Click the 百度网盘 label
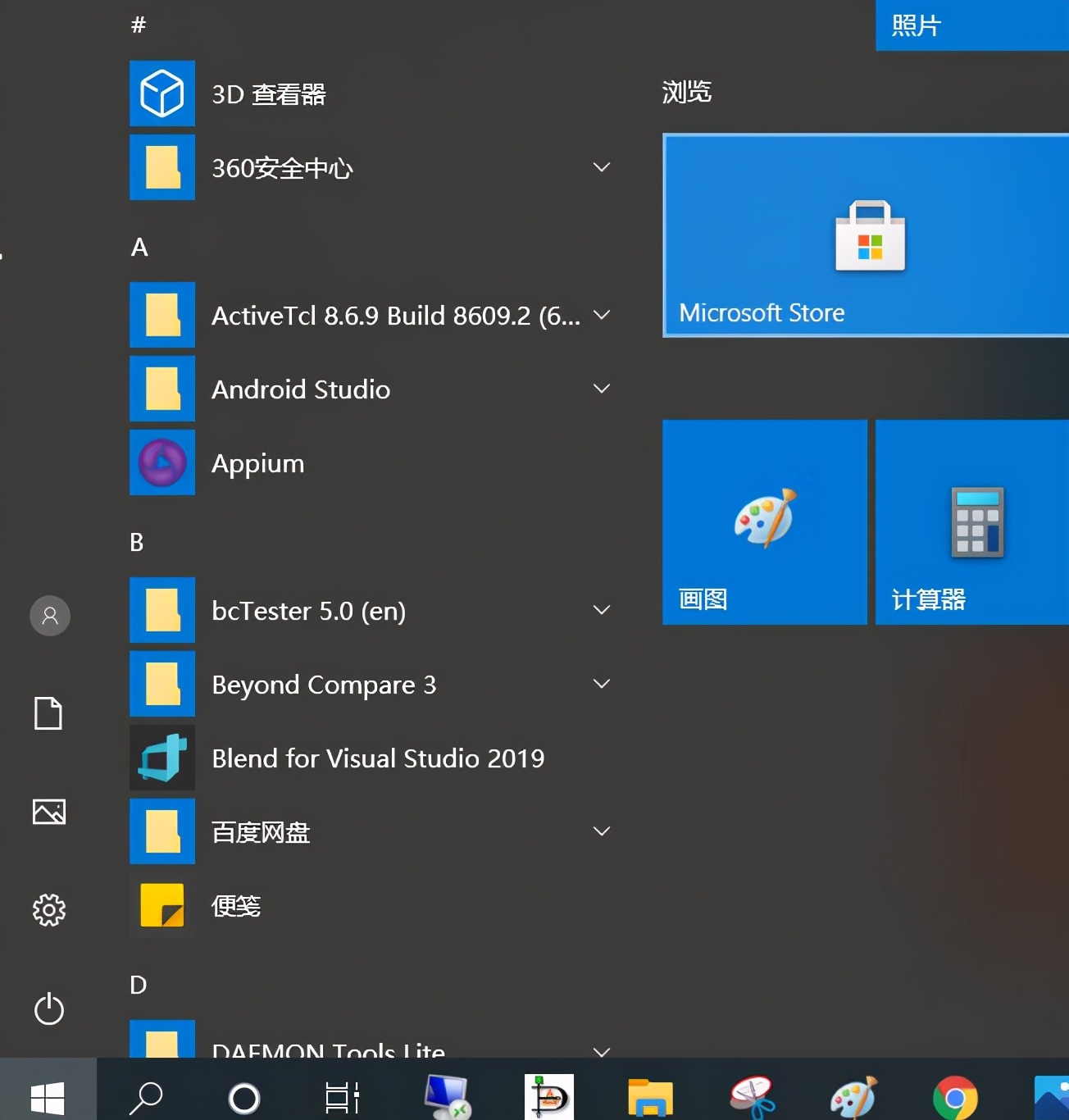 click(261, 832)
